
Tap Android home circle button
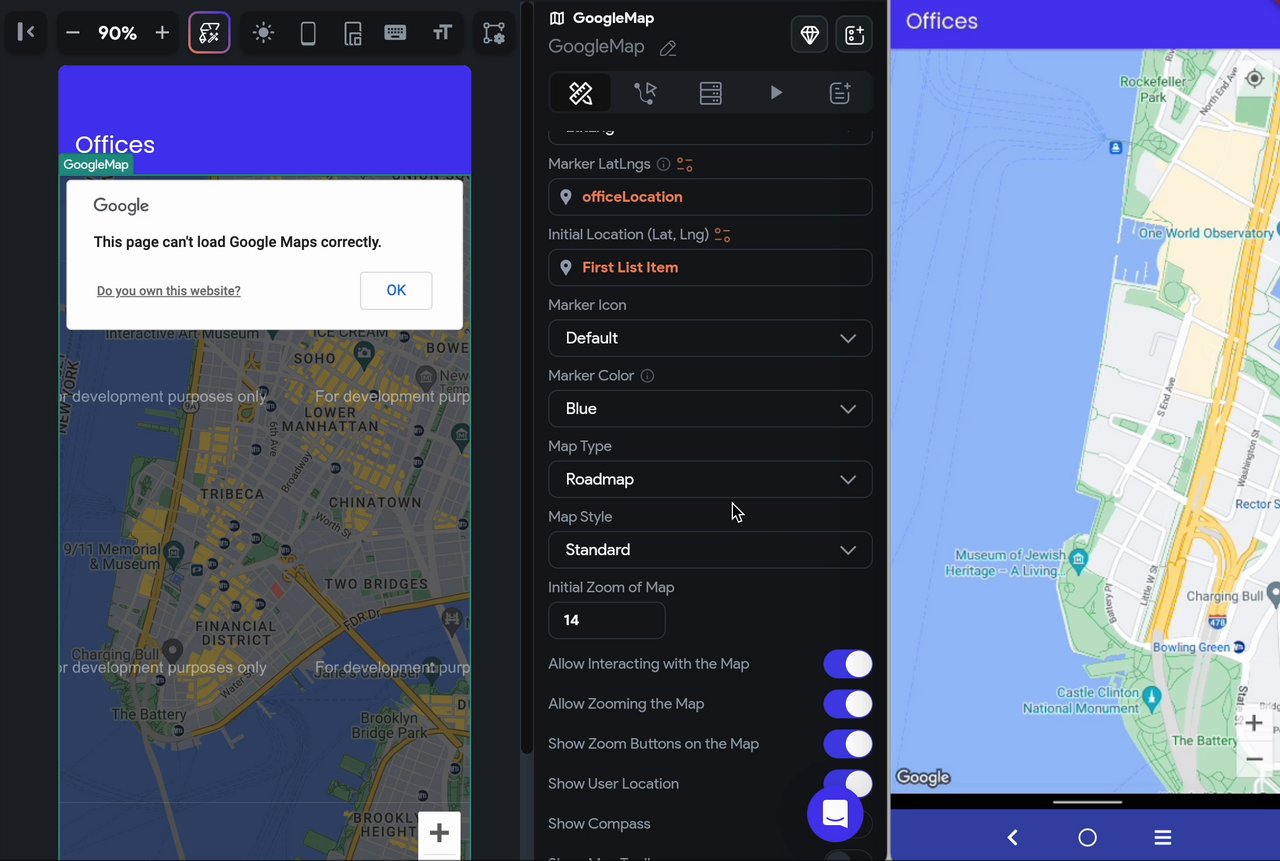(1087, 837)
